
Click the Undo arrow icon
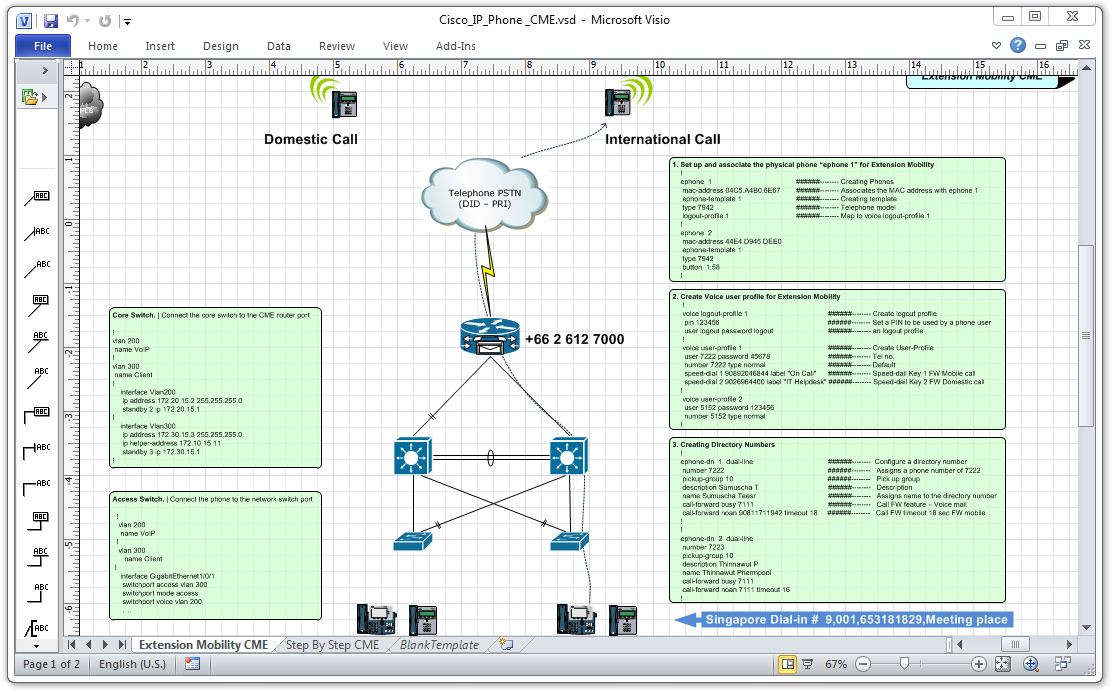coord(73,21)
